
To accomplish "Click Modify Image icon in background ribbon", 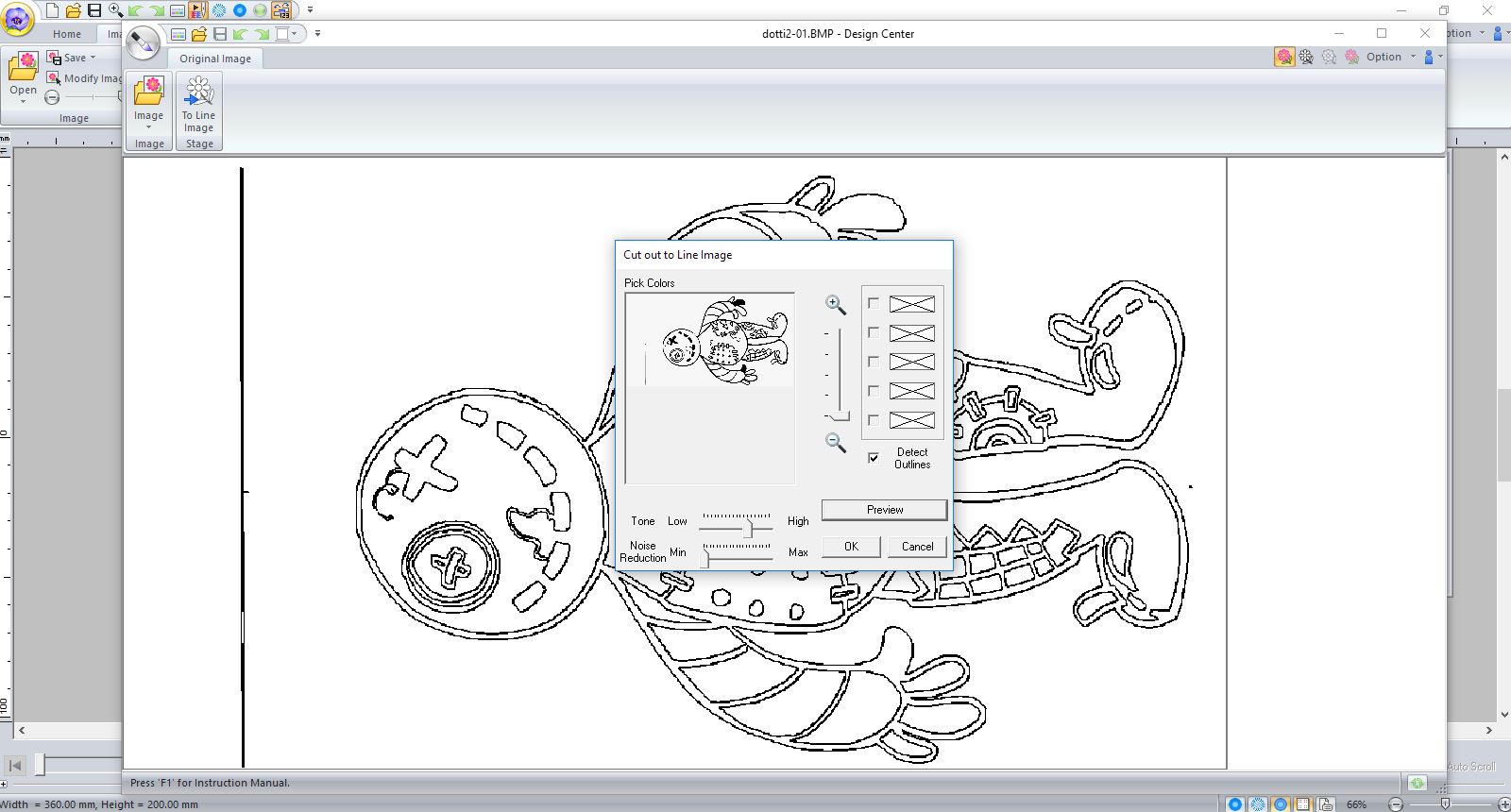I will click(54, 77).
